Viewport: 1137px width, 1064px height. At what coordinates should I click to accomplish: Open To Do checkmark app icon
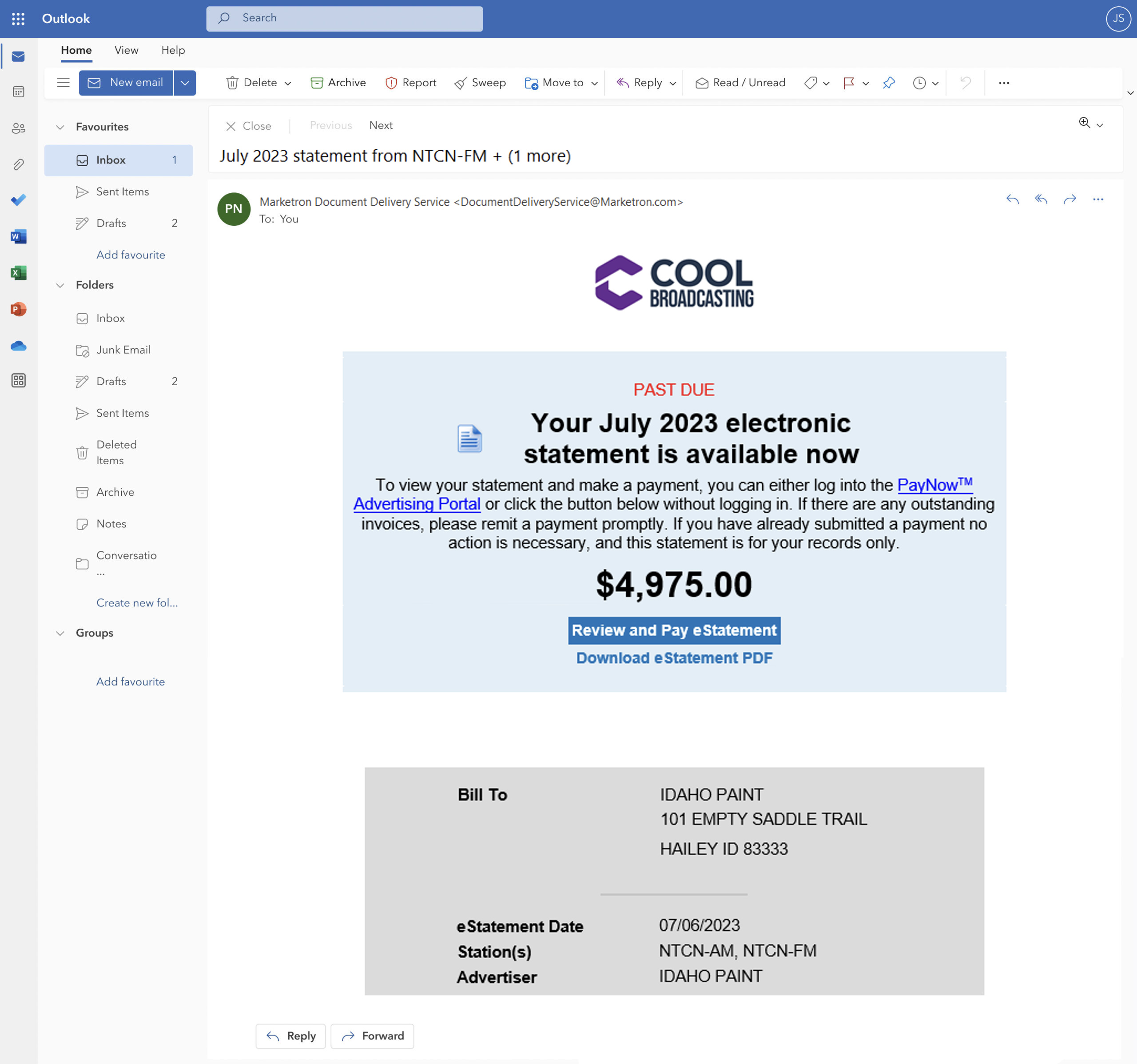[x=18, y=200]
